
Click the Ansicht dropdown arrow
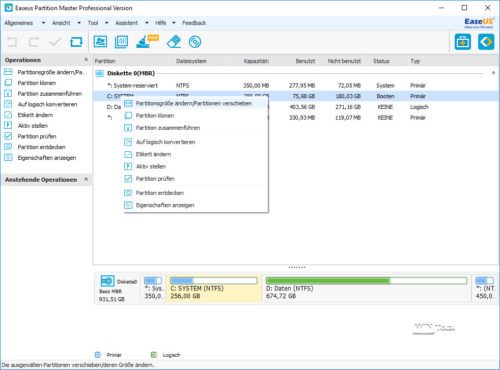(x=79, y=23)
